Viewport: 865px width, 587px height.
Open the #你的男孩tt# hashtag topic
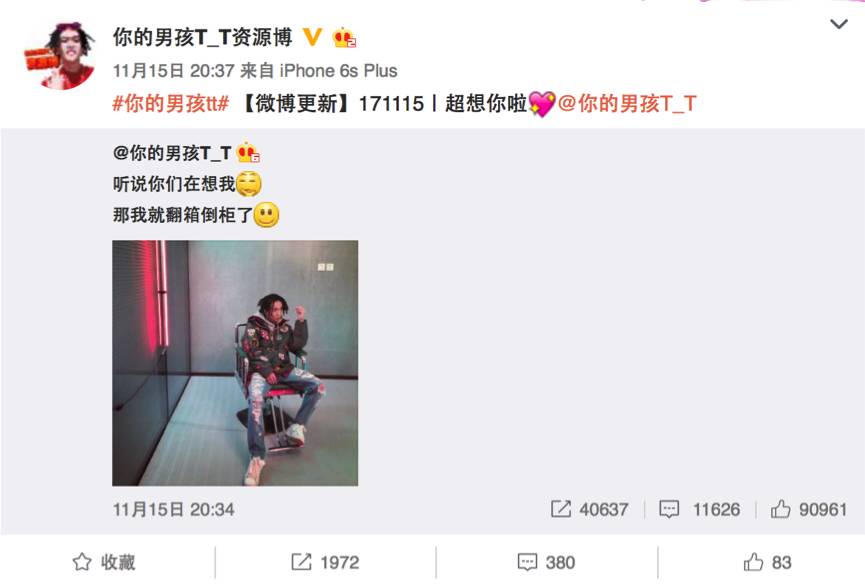point(170,104)
